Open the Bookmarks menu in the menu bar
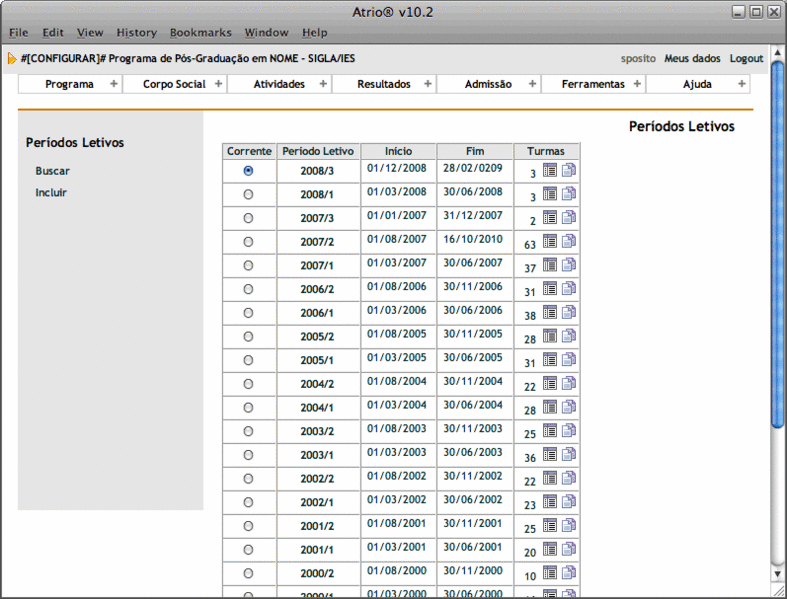The height and width of the screenshot is (599, 787). point(199,33)
